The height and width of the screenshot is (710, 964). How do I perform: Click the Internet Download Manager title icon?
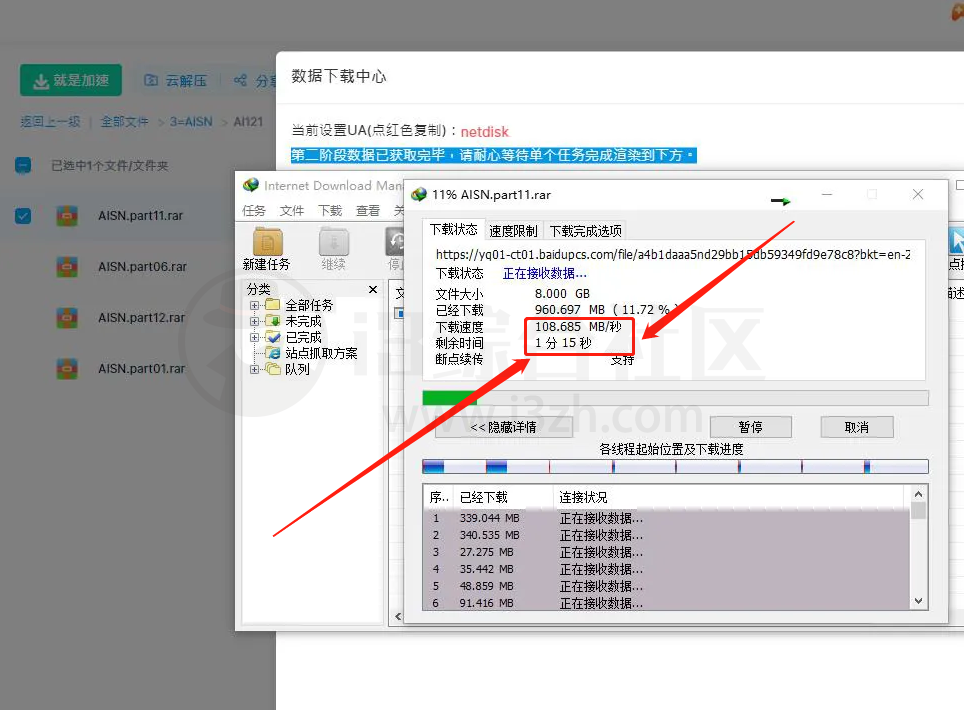tap(251, 185)
